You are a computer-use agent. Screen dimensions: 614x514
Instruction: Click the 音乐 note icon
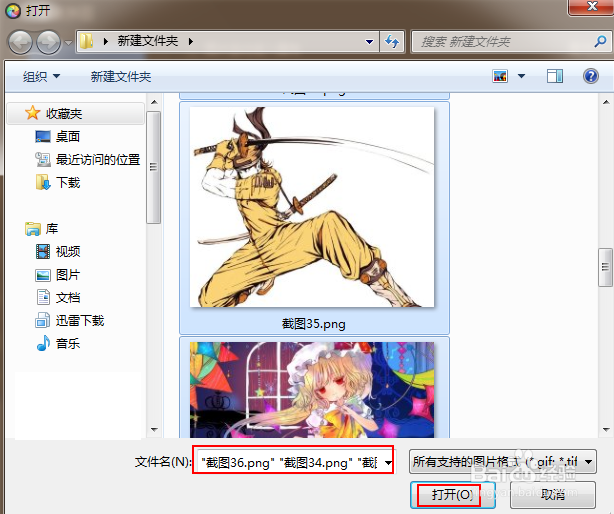pos(43,343)
